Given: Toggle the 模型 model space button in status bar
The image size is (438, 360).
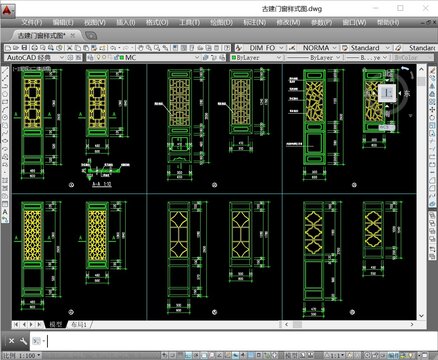Looking at the screenshot, I should tap(291, 356).
